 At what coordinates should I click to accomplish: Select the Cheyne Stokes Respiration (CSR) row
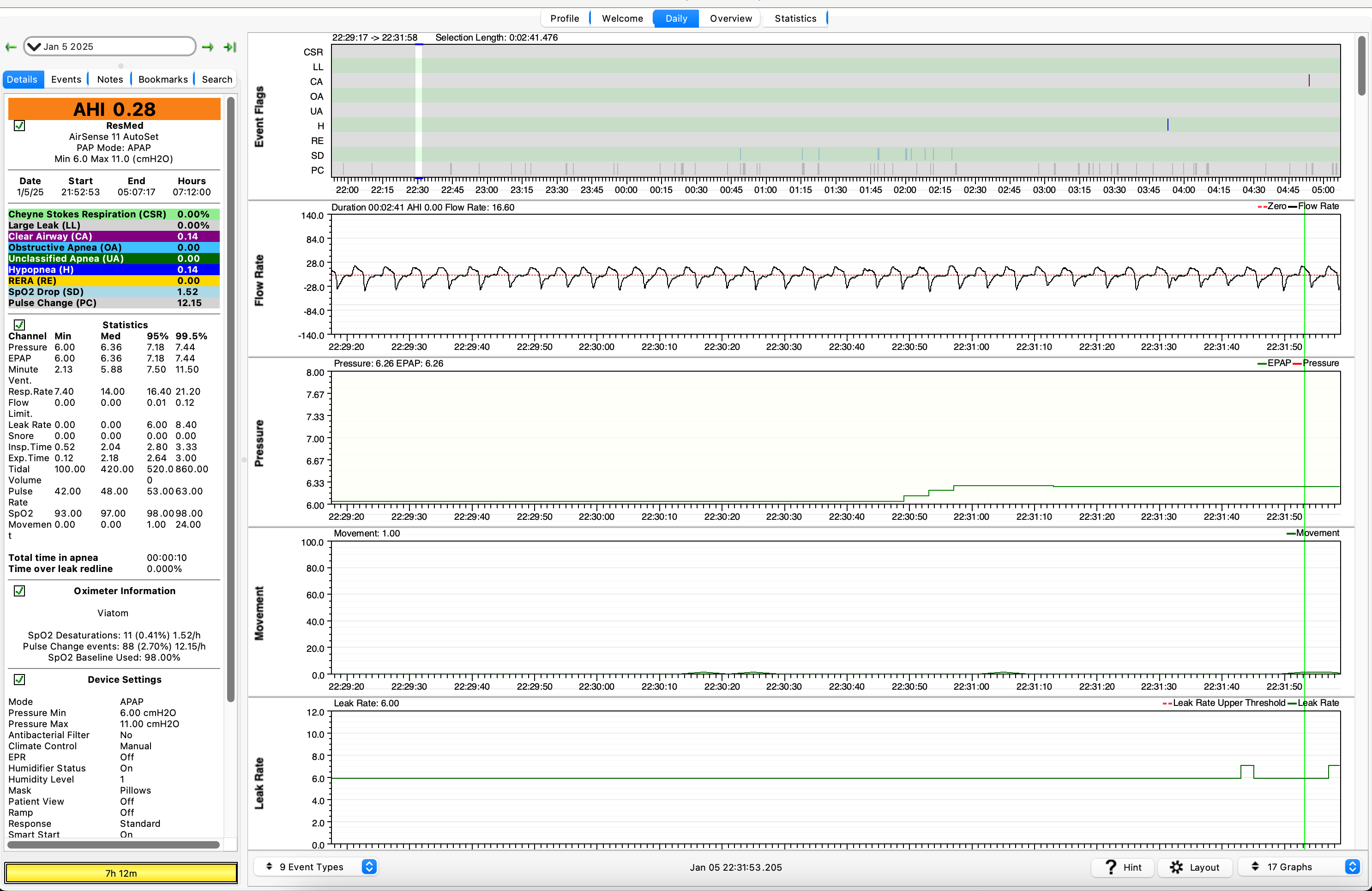pos(114,214)
